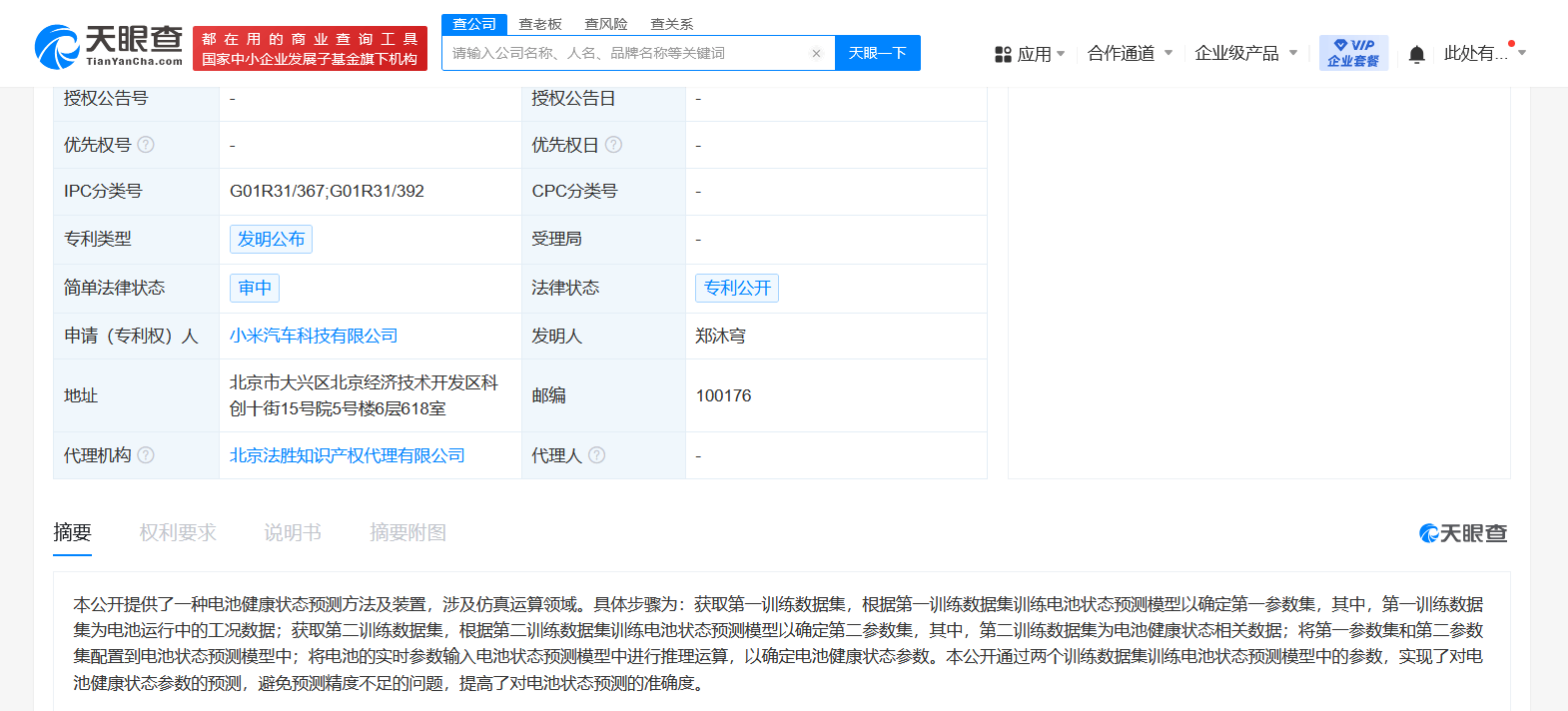Open the Tianyancha logo homepage

(108, 47)
